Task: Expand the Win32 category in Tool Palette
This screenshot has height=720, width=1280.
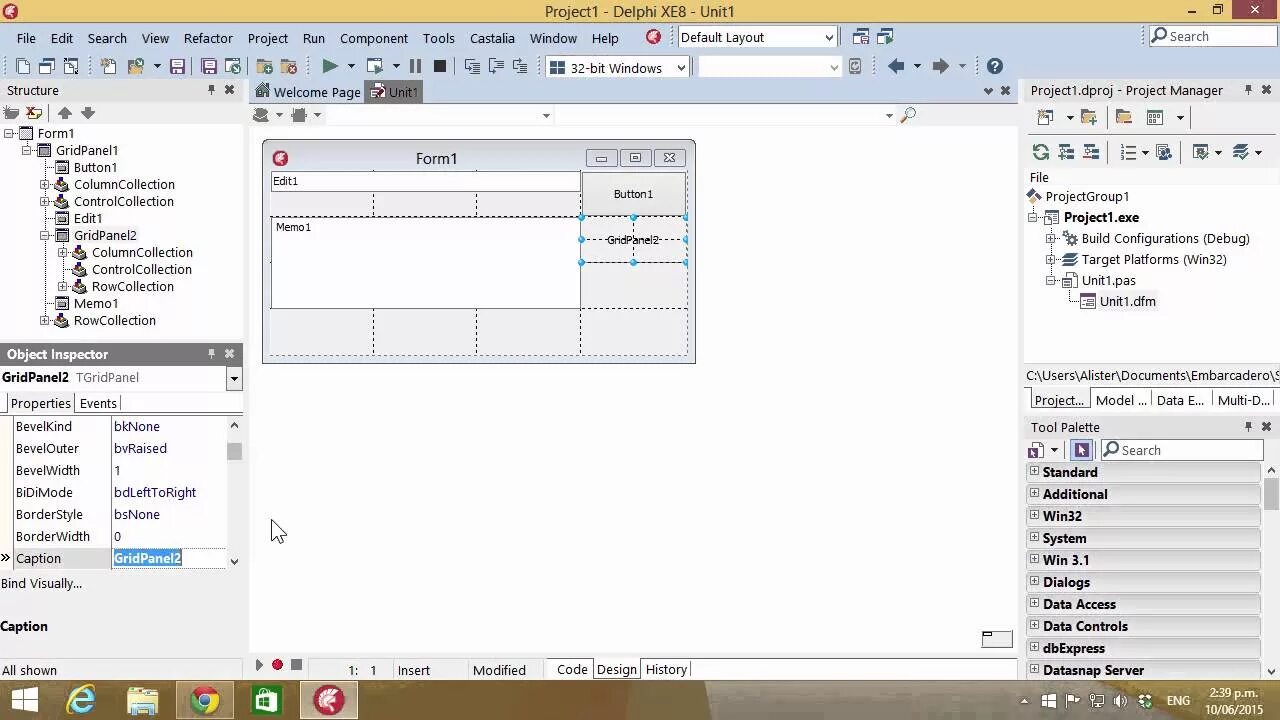Action: (x=1035, y=516)
